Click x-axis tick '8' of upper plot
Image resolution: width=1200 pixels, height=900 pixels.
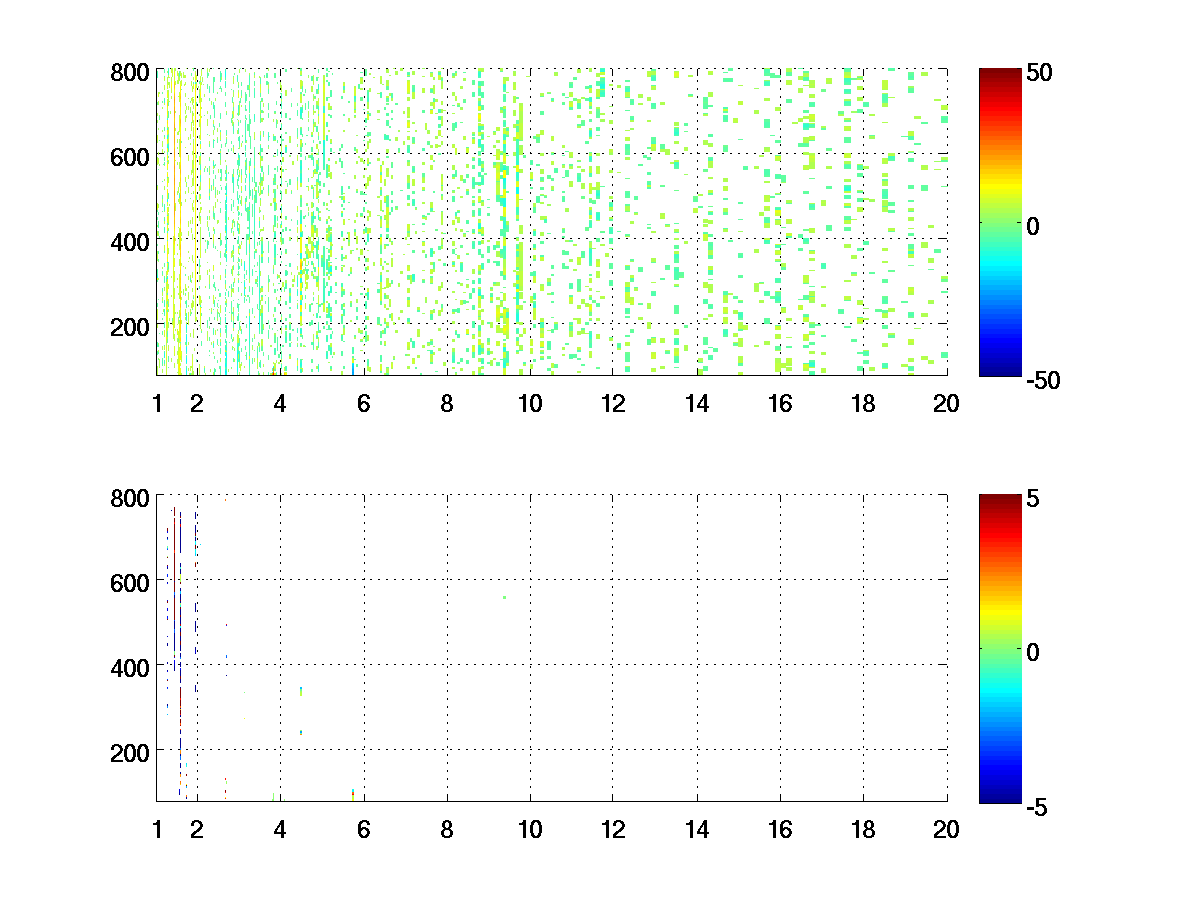[x=447, y=404]
